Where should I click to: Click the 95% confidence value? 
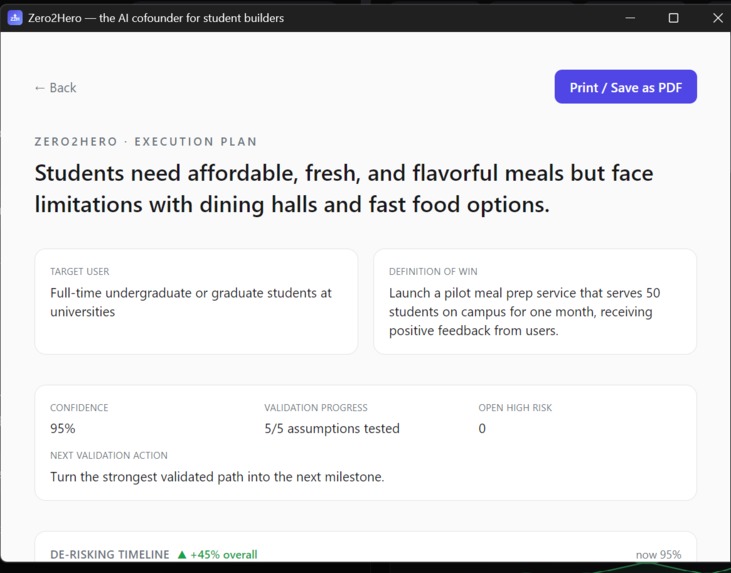click(63, 428)
